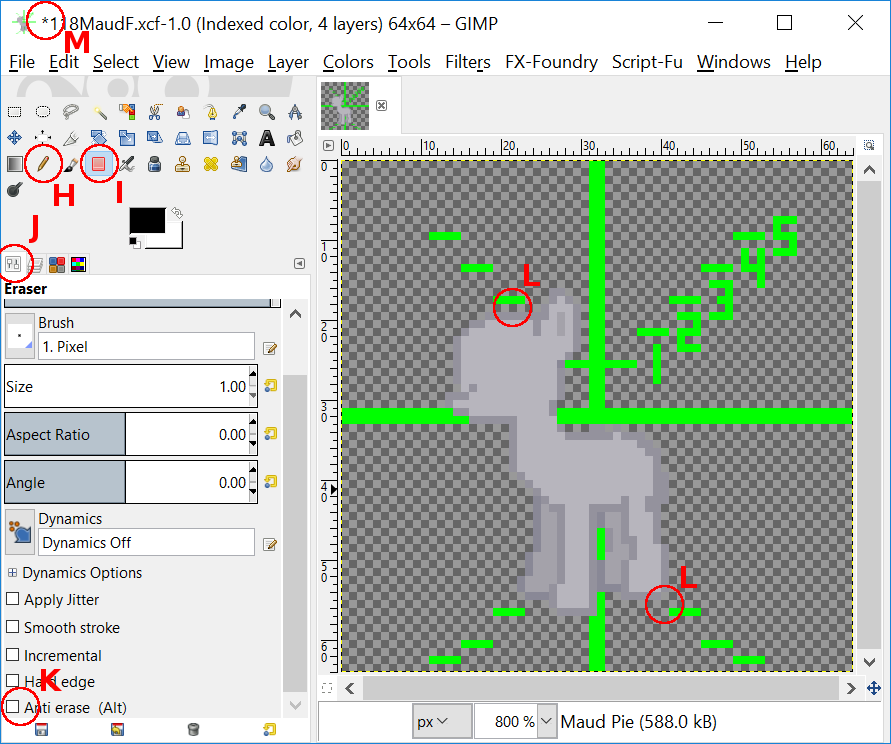Image resolution: width=891 pixels, height=744 pixels.
Task: Open the Colormap palette tab
Action: (x=78, y=264)
